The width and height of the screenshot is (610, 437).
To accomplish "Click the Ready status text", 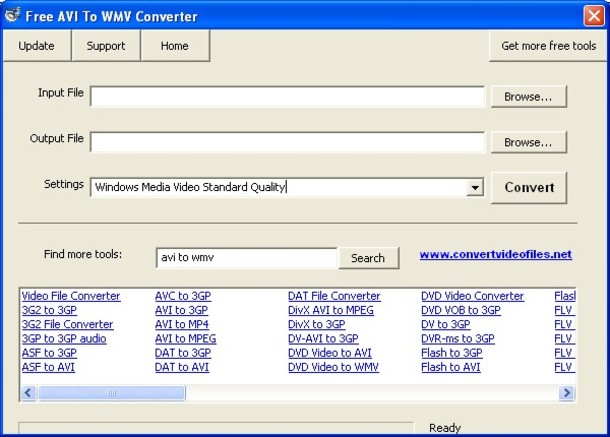I will (445, 428).
